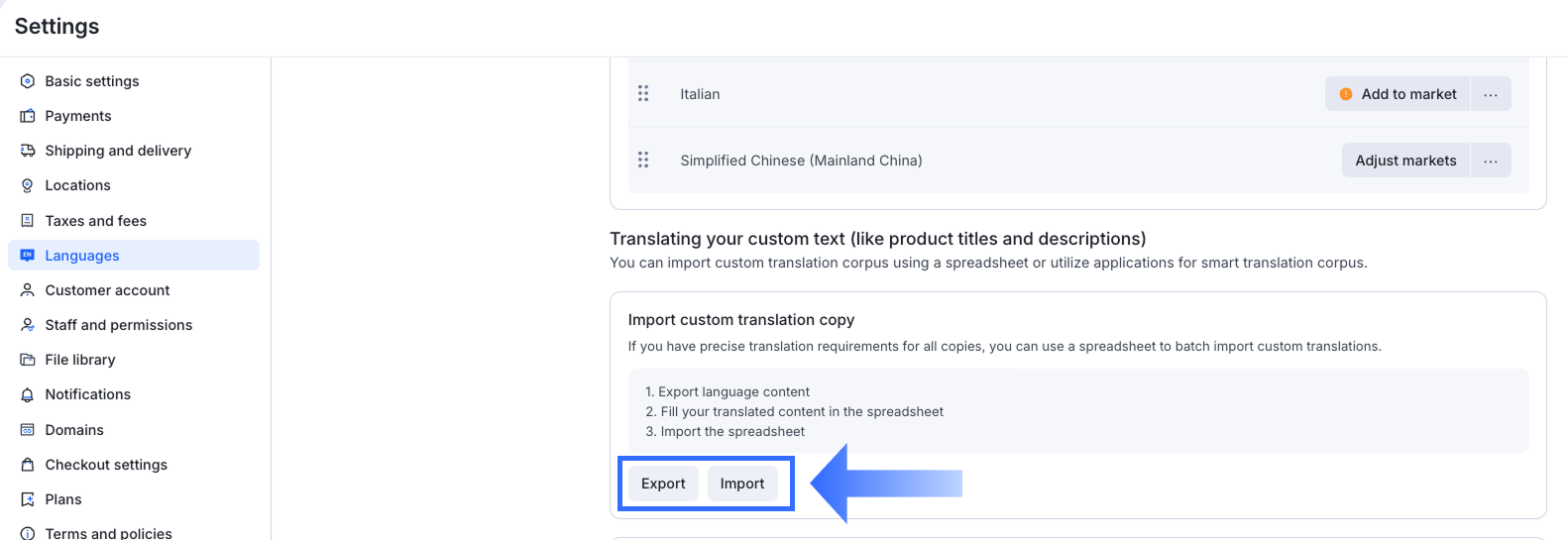The image size is (1568, 540).
Task: Open the File library section
Action: pos(80,360)
